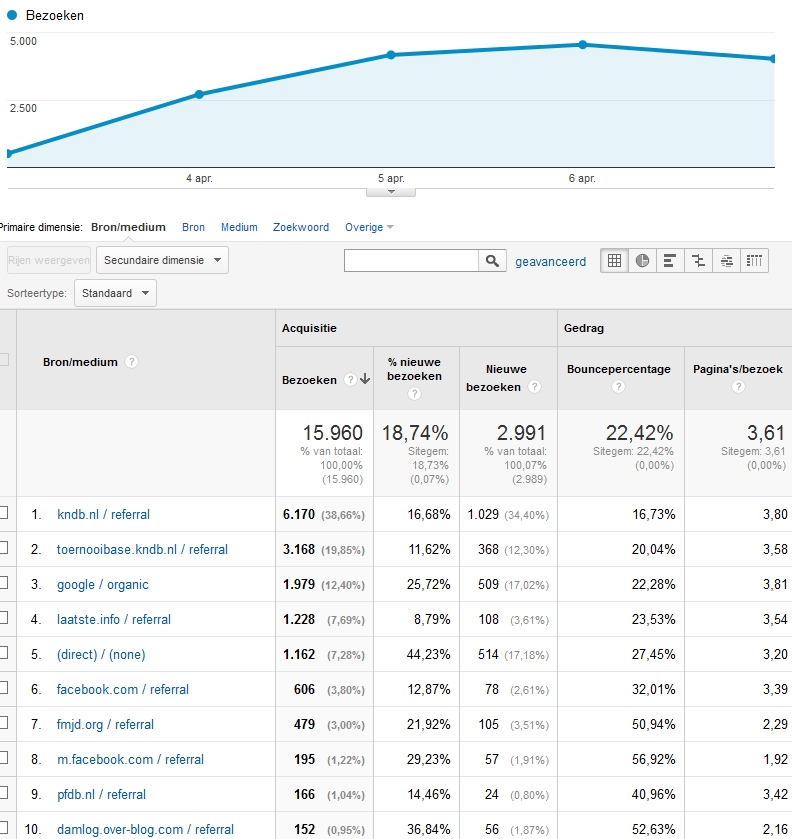Image resolution: width=792 pixels, height=839 pixels.
Task: Select the facebook.com / referral row checkbox
Action: 3,688
